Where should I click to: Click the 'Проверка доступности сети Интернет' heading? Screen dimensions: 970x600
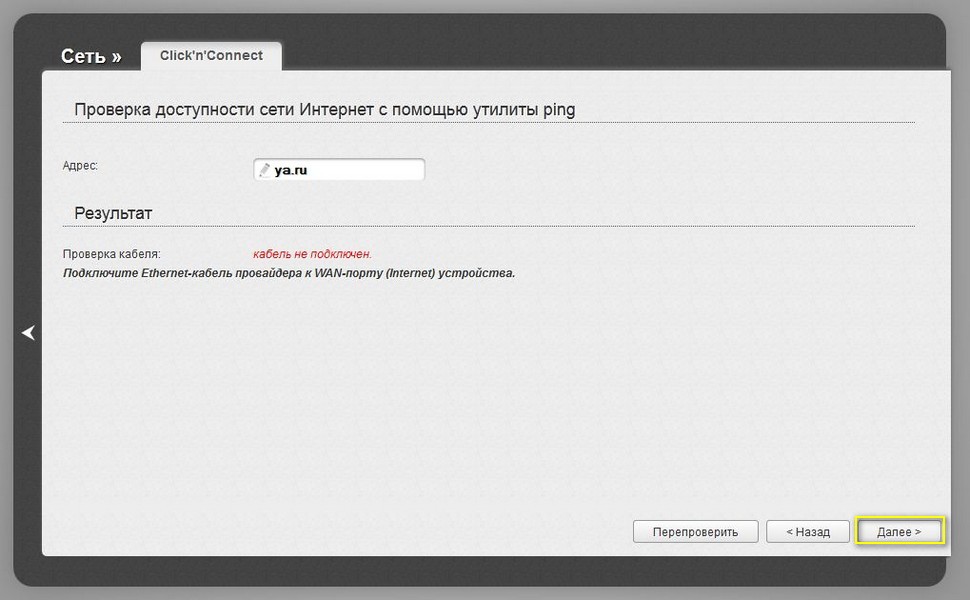[x=325, y=110]
